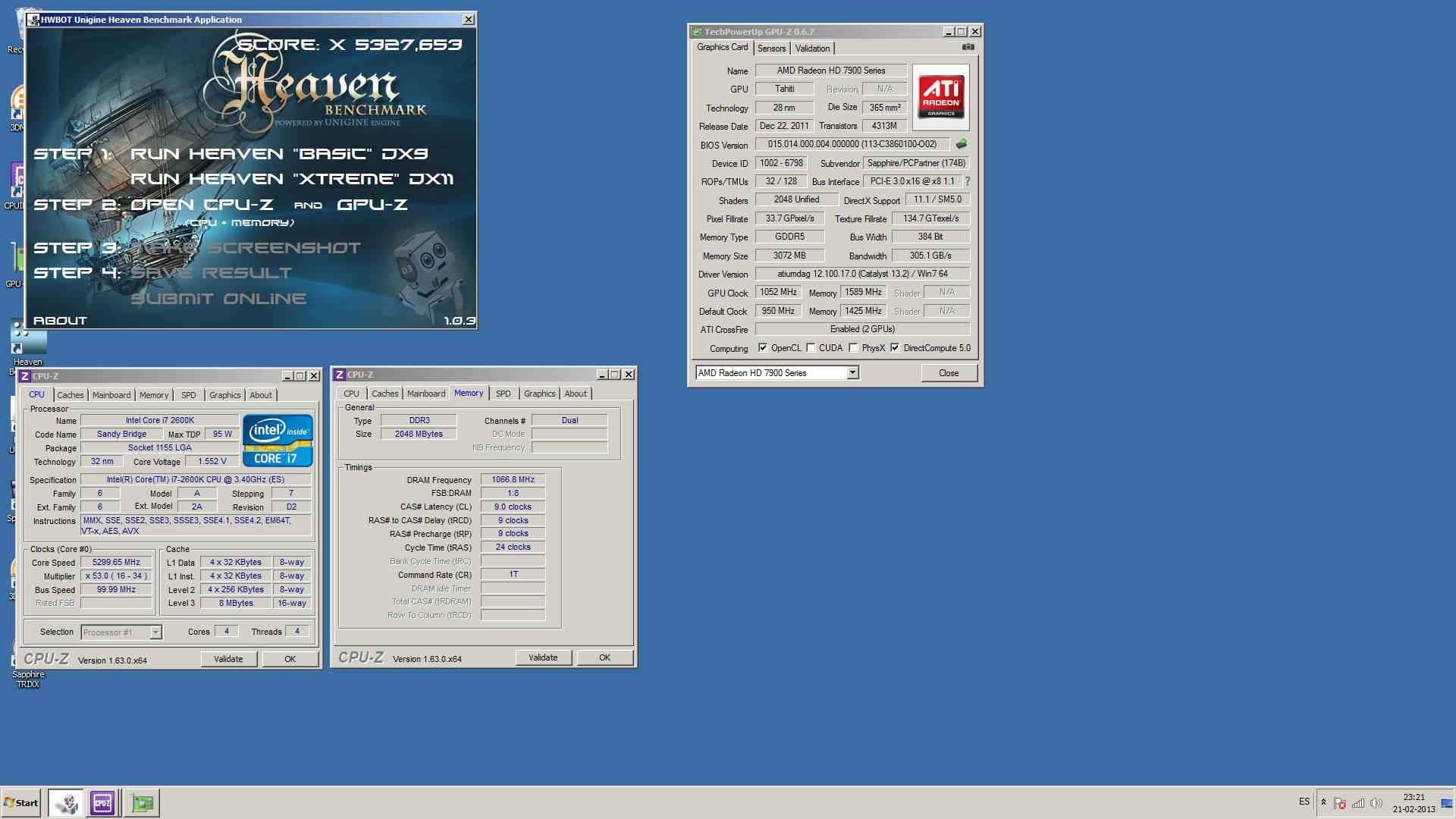Click OPEN CPU-Z in Heaven step 2
The image size is (1456, 819).
[x=202, y=205]
